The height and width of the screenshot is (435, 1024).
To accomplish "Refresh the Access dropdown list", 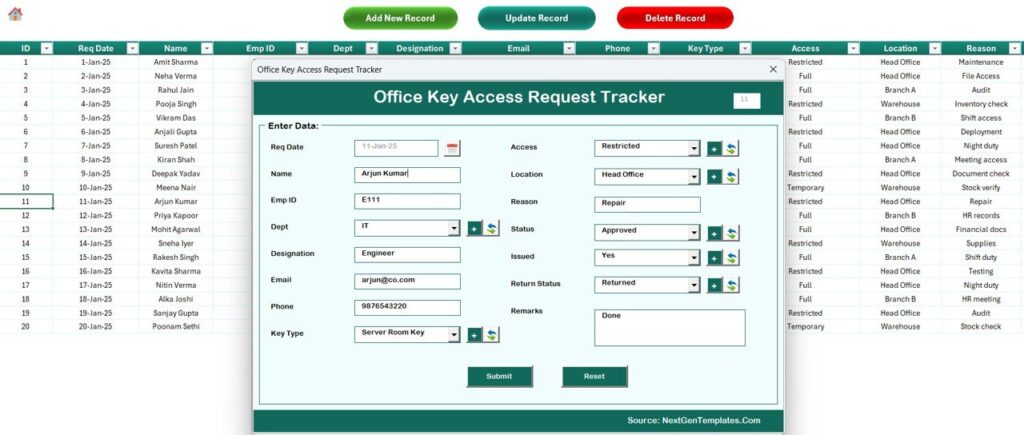I will [x=731, y=149].
